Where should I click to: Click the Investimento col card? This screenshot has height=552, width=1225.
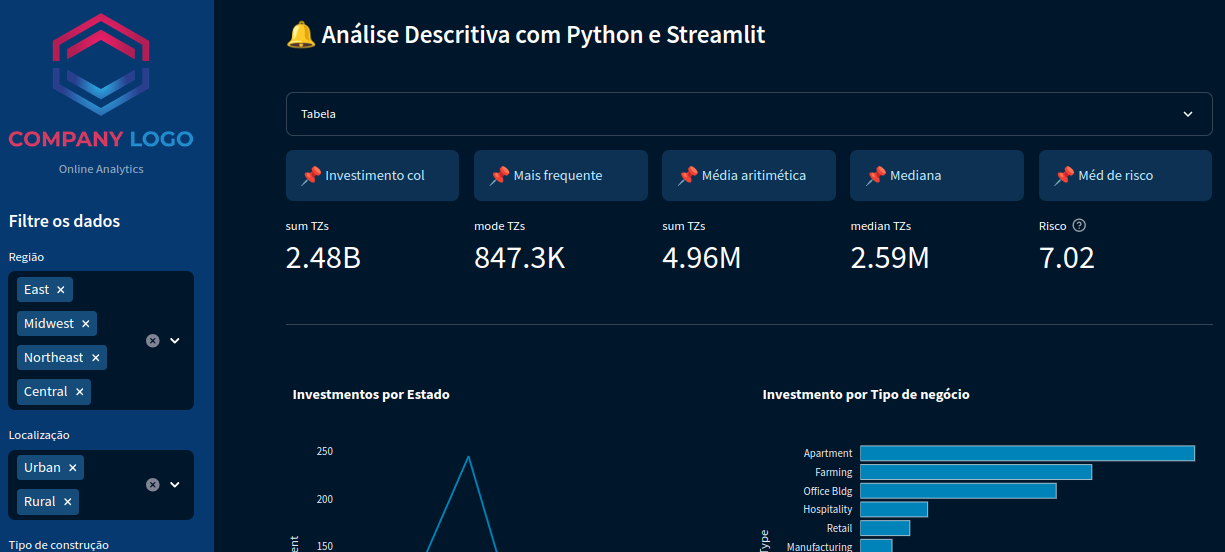coord(372,176)
